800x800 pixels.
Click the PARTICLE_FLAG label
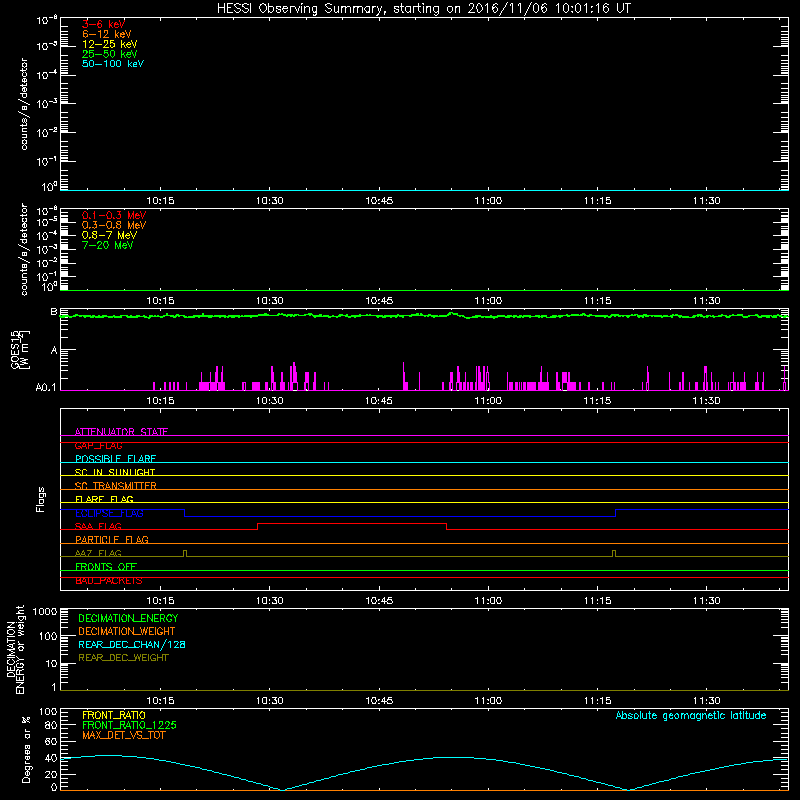(112, 539)
